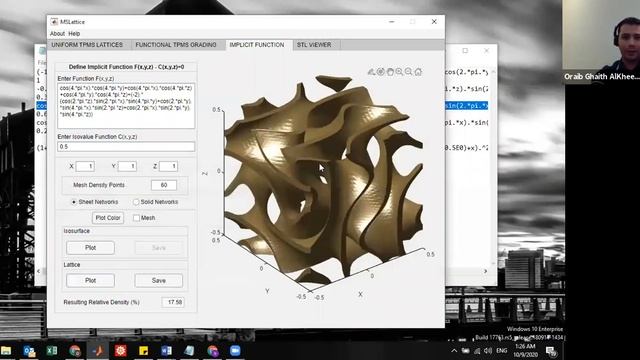The image size is (640, 360).
Task: Show hidden system tray icons
Action: click(x=454, y=351)
